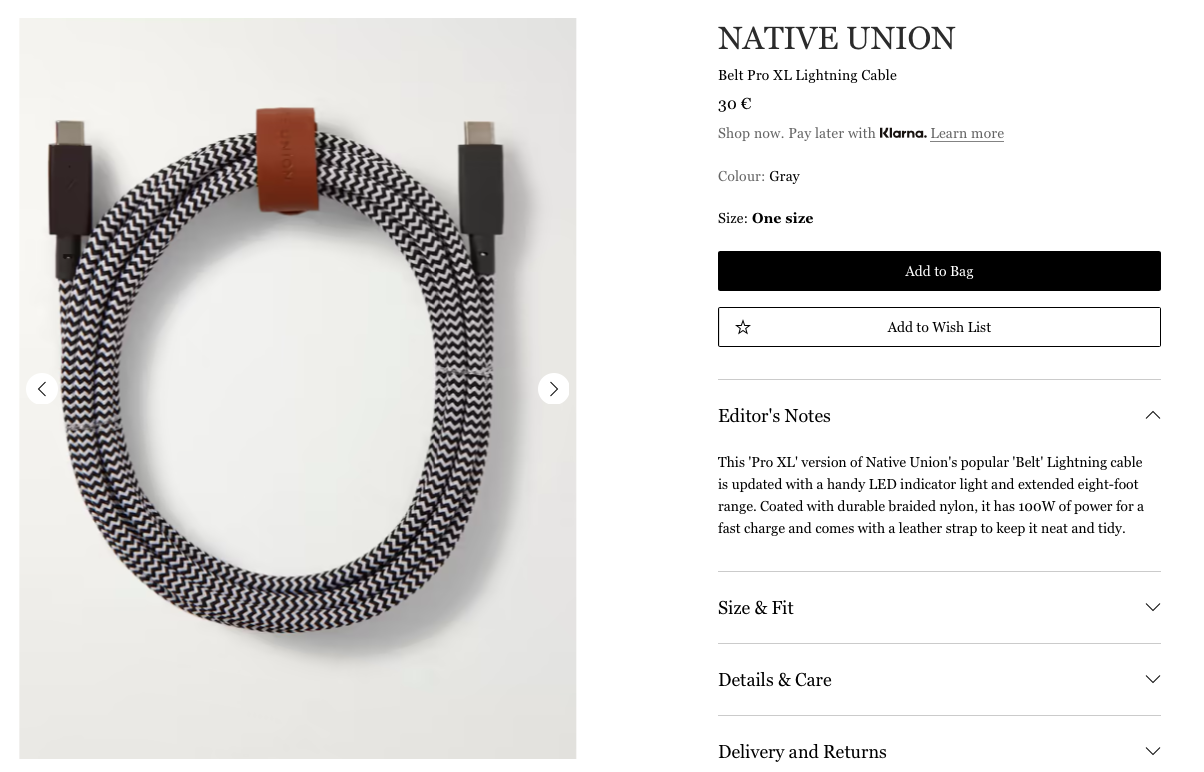Image resolution: width=1204 pixels, height=772 pixels.
Task: Open Klarna Learn more link
Action: pos(967,133)
